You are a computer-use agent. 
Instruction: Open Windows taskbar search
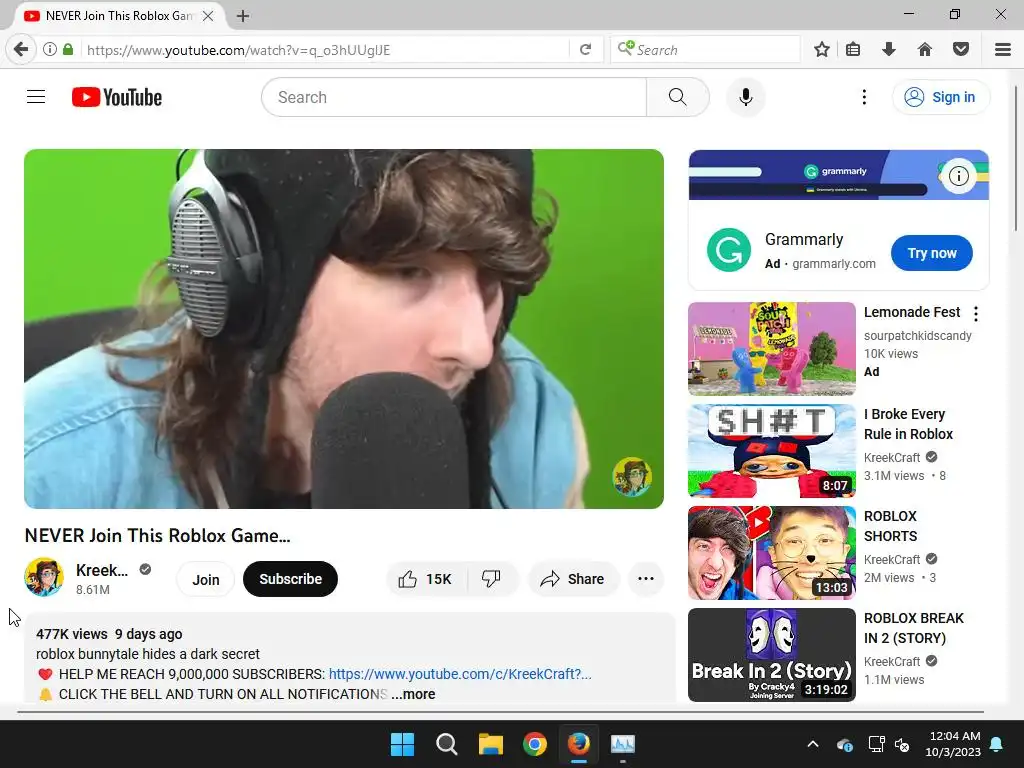(x=447, y=744)
